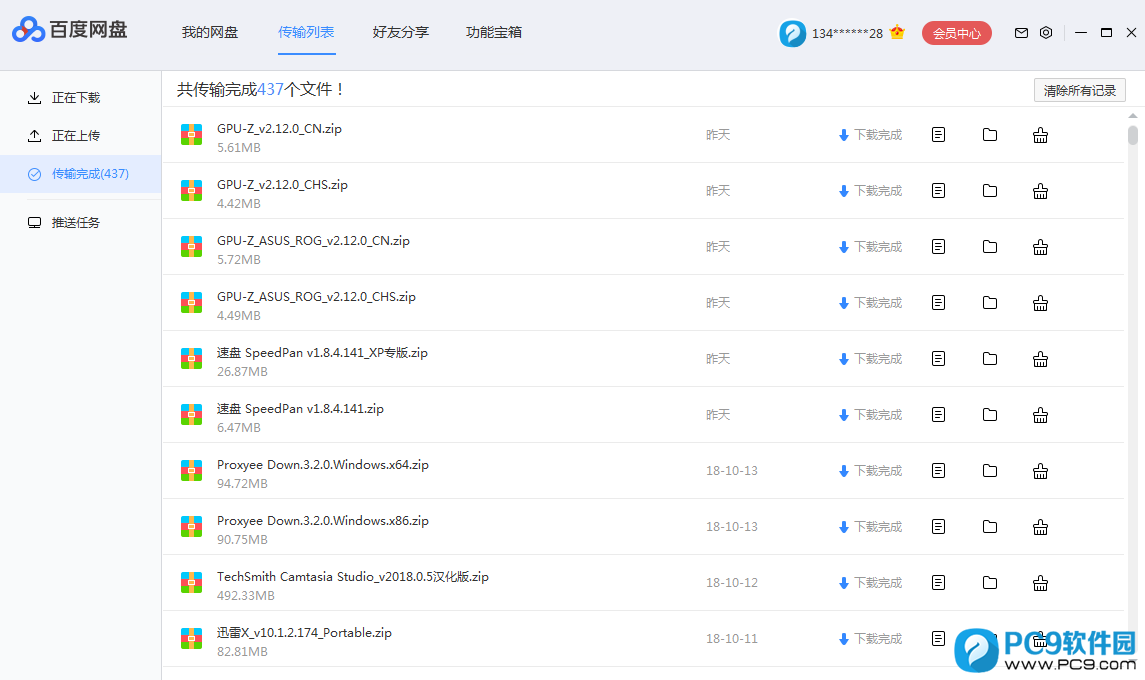Open file details for TechSmith Camtasia Studio zip
Screen dimensions: 1145x680
938,583
